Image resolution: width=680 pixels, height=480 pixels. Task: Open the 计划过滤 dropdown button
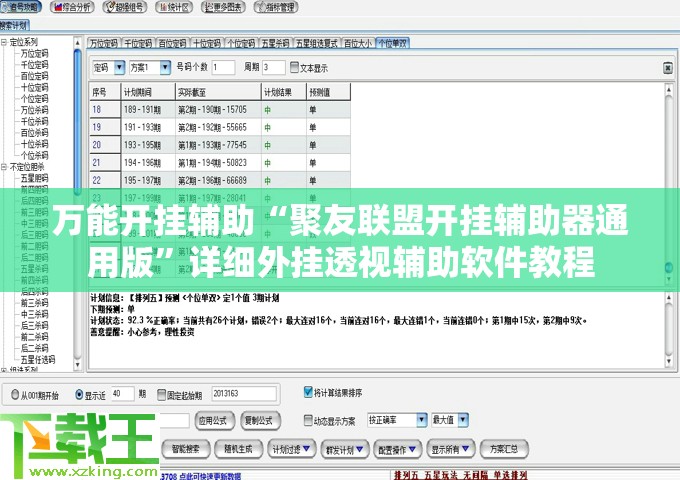click(291, 449)
